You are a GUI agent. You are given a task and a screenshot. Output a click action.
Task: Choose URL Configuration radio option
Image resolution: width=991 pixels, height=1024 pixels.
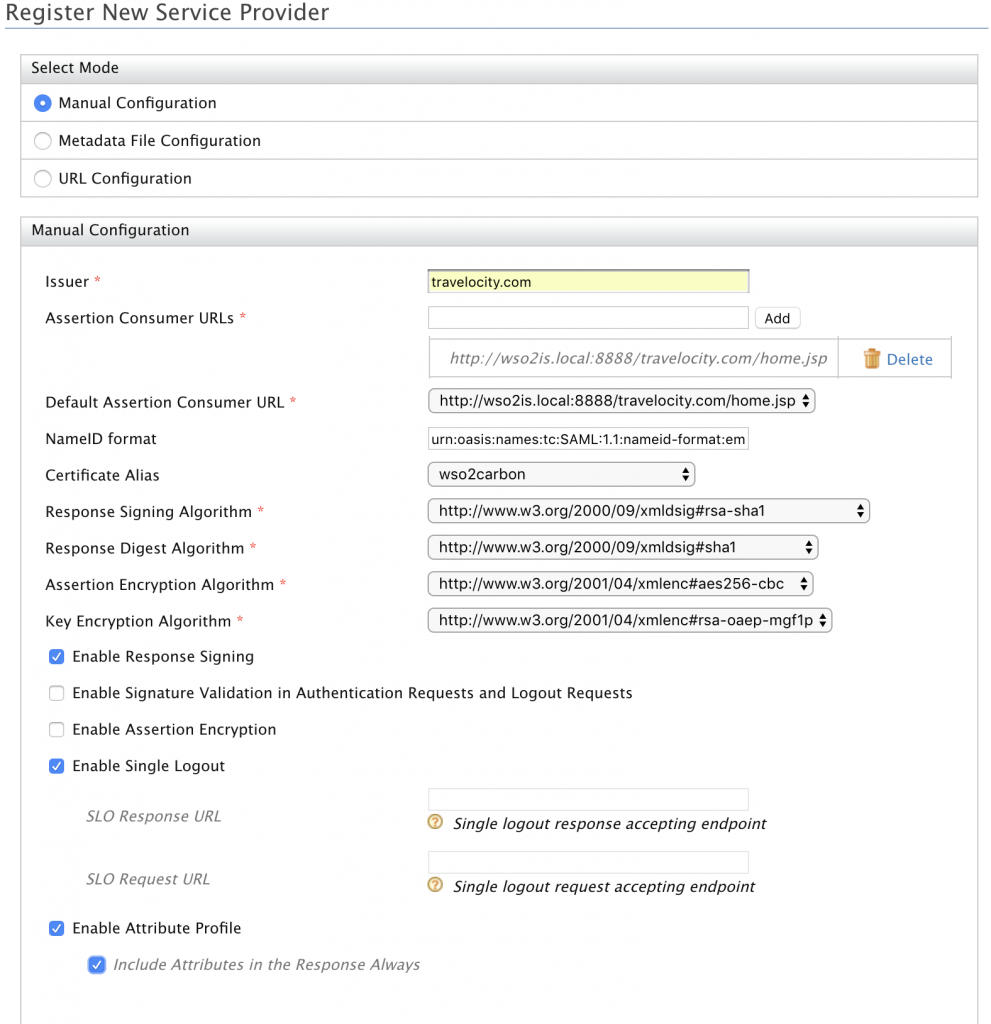pos(43,179)
